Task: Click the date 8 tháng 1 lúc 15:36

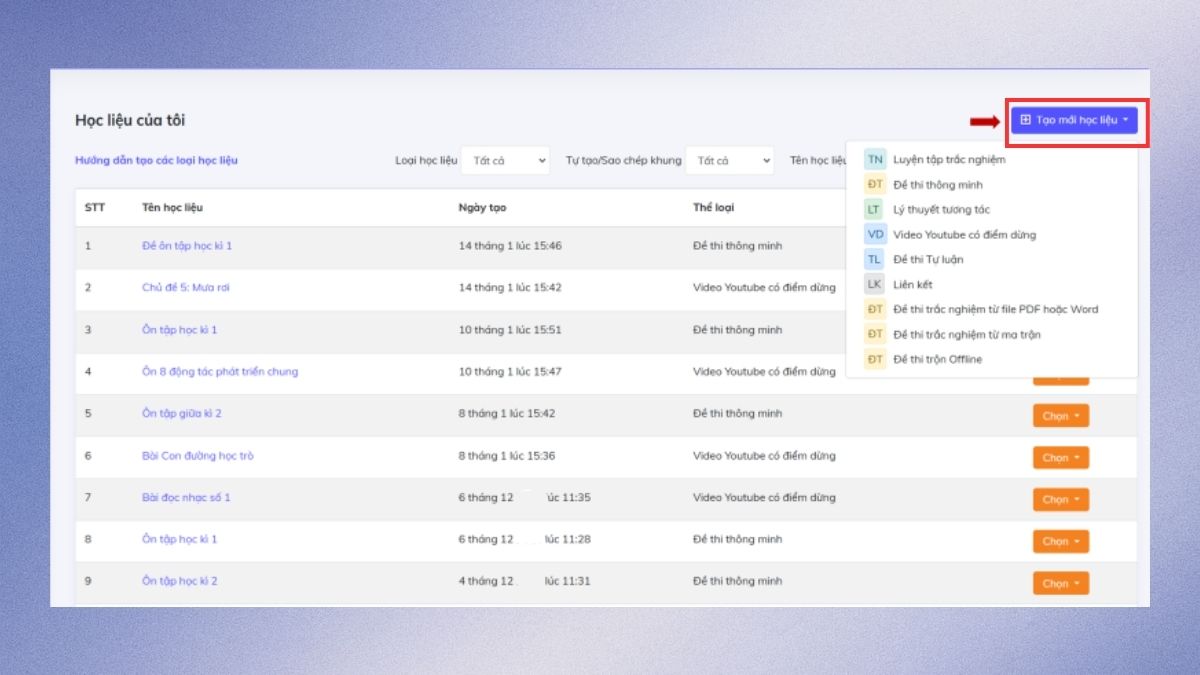Action: click(x=507, y=456)
